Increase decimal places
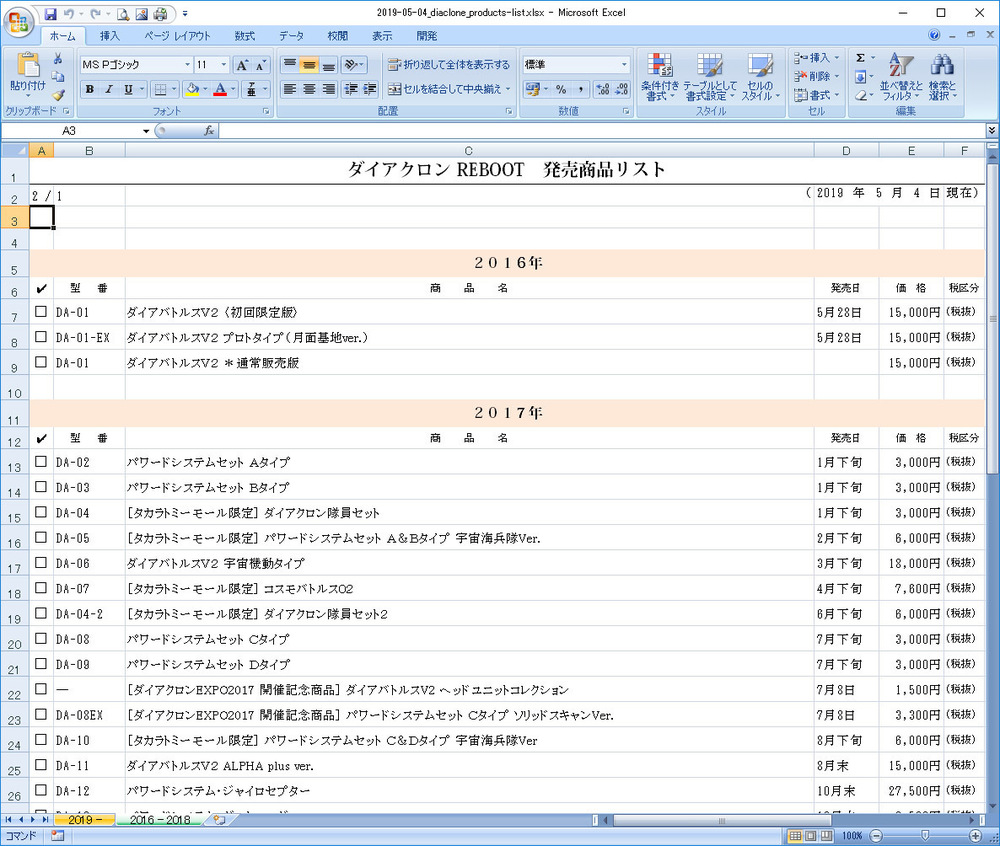This screenshot has width=1000, height=846. click(x=602, y=89)
